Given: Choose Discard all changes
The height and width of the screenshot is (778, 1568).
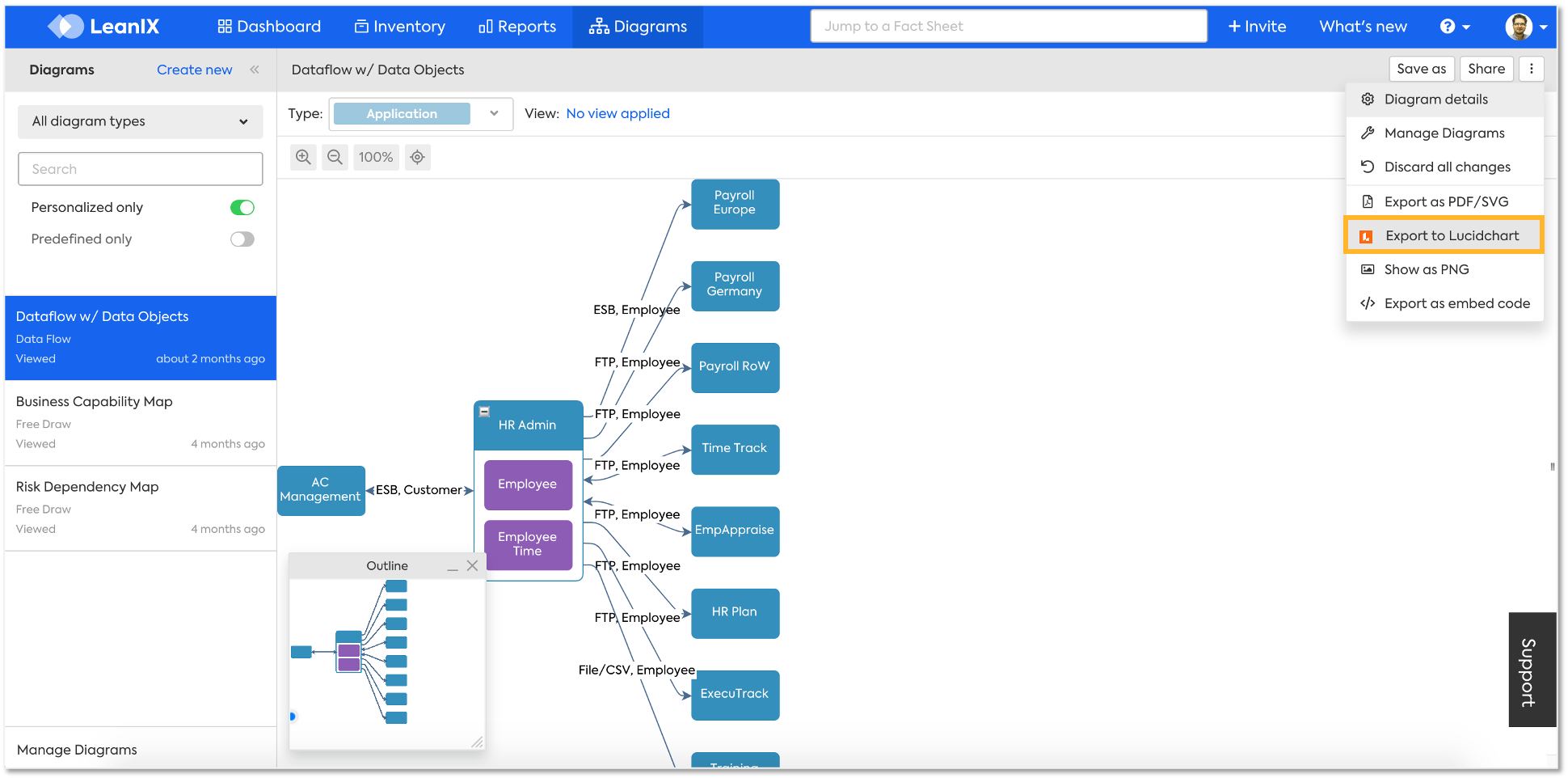Looking at the screenshot, I should click(x=1445, y=167).
